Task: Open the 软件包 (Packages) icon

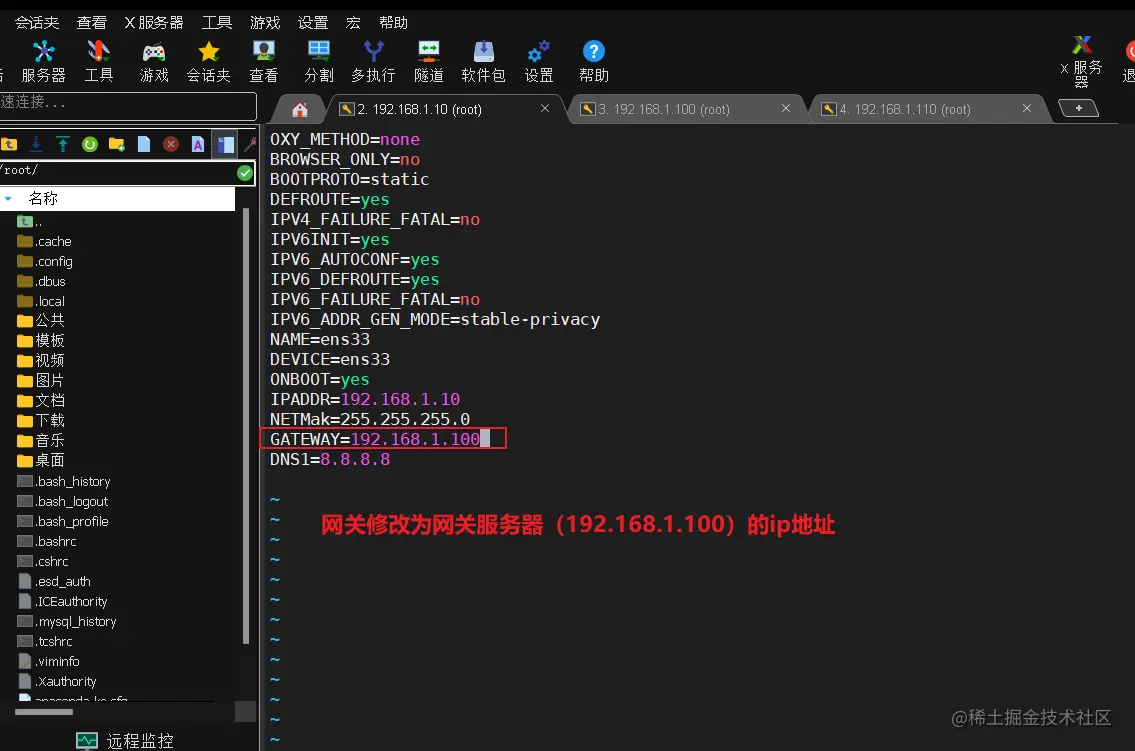Action: tap(483, 60)
